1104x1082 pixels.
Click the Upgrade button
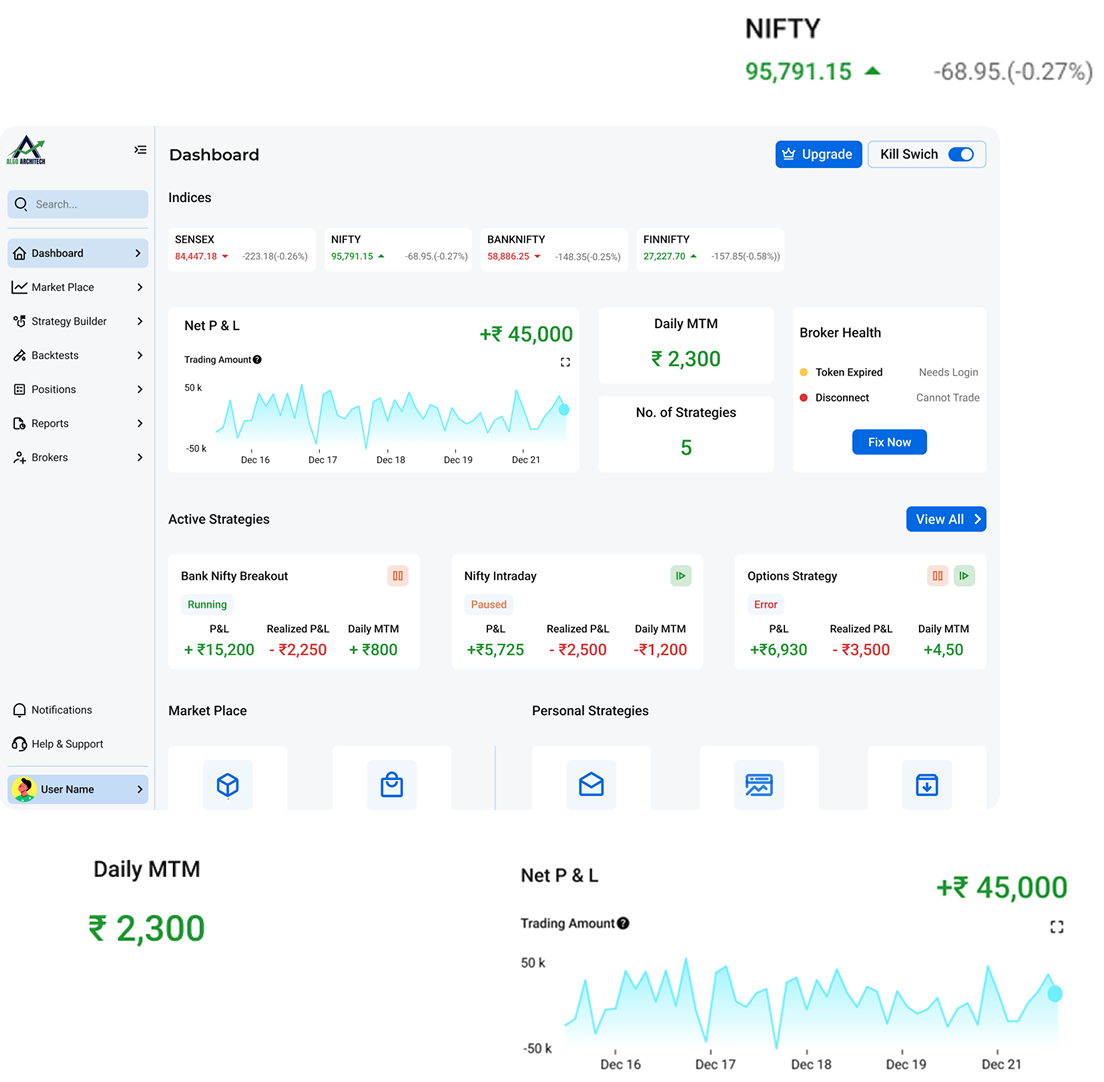(x=818, y=154)
